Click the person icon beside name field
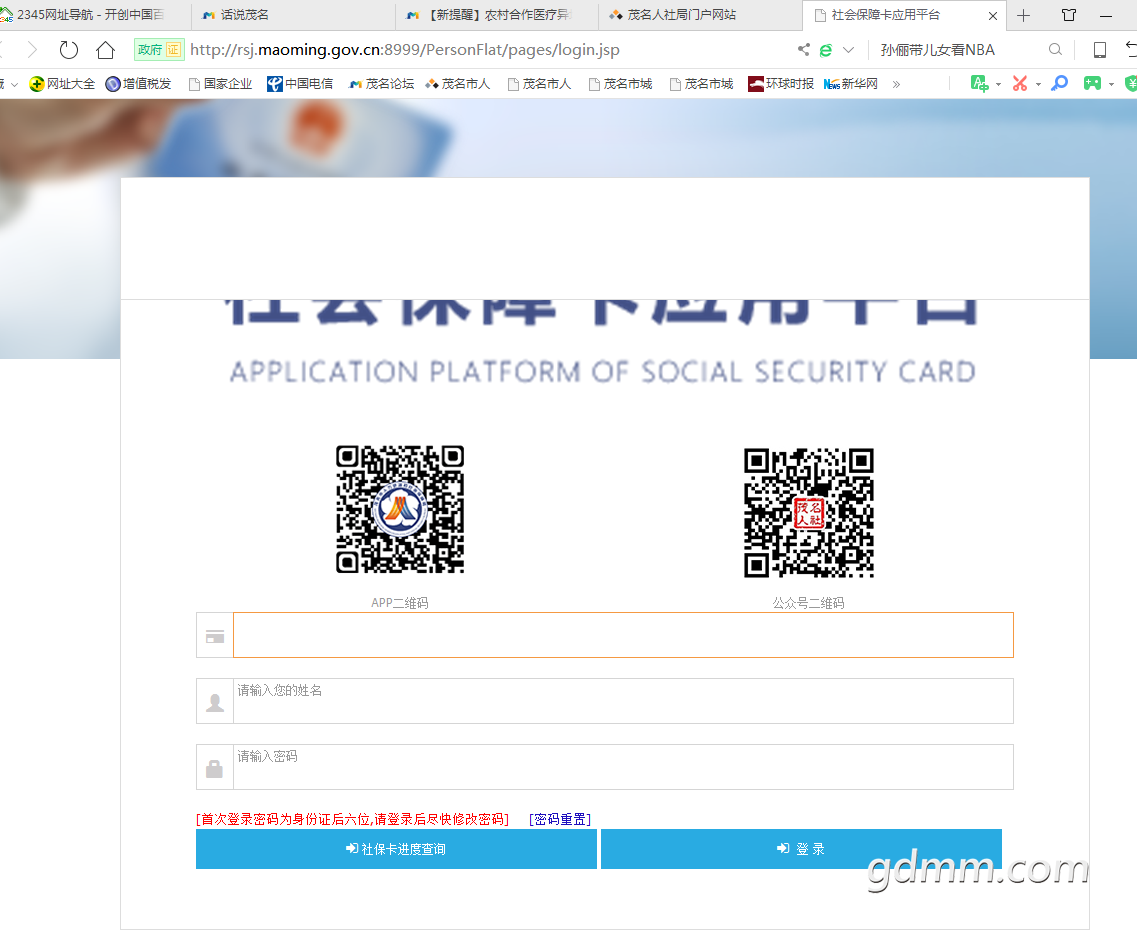 click(215, 702)
